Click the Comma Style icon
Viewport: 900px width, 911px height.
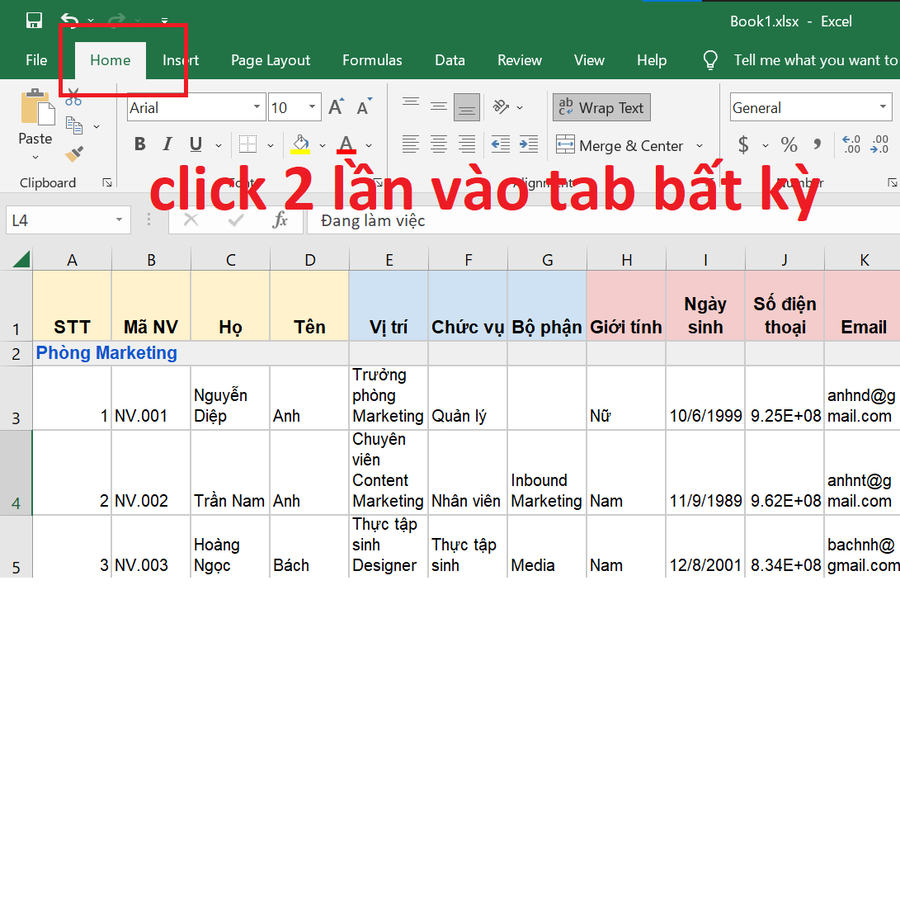coord(817,145)
